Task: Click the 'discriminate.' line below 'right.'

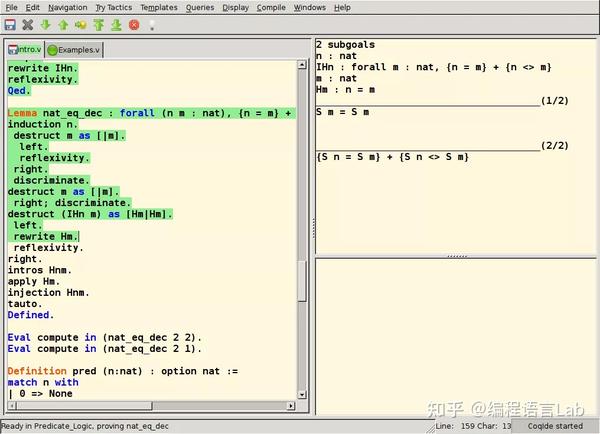Action: click(x=51, y=180)
